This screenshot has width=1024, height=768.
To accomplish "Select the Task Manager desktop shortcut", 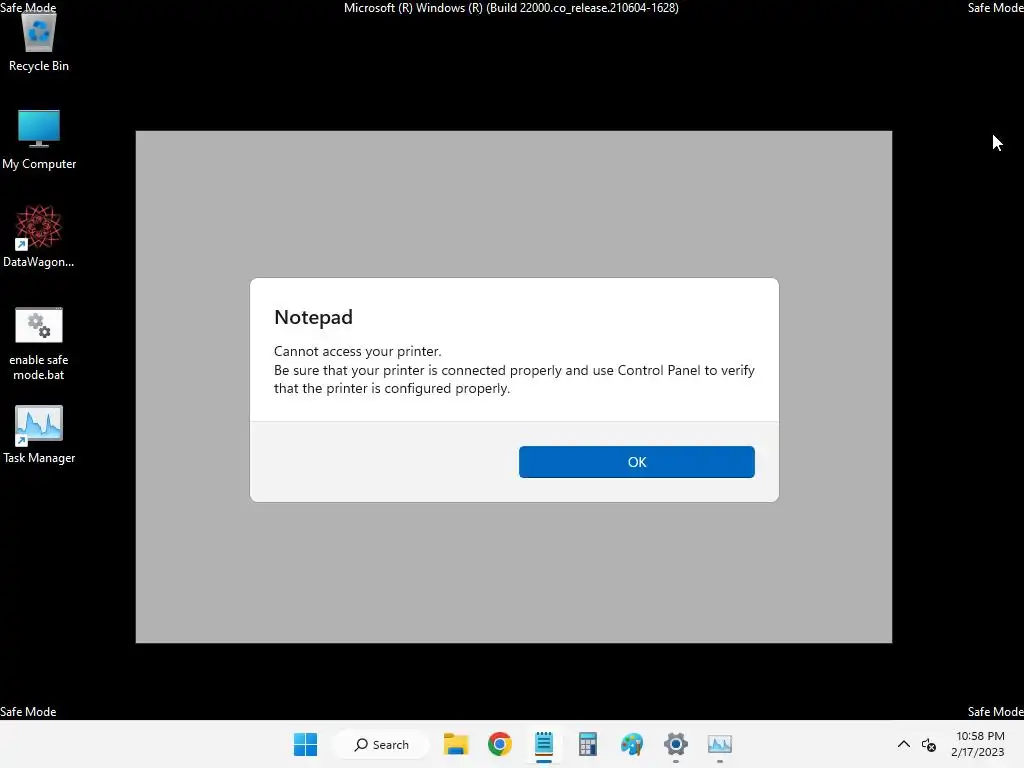I will click(39, 434).
